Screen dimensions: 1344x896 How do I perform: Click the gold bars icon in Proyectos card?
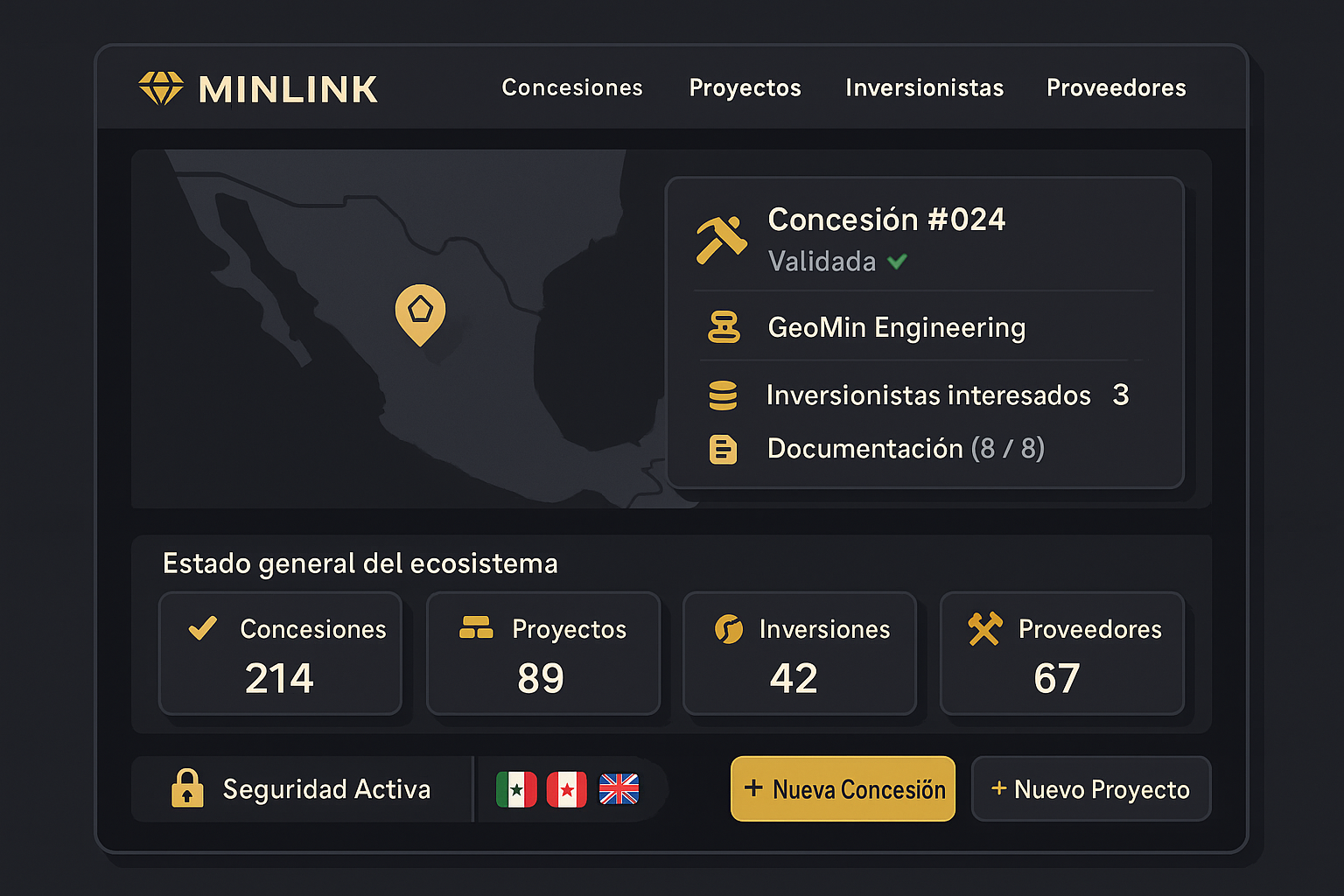tap(476, 627)
